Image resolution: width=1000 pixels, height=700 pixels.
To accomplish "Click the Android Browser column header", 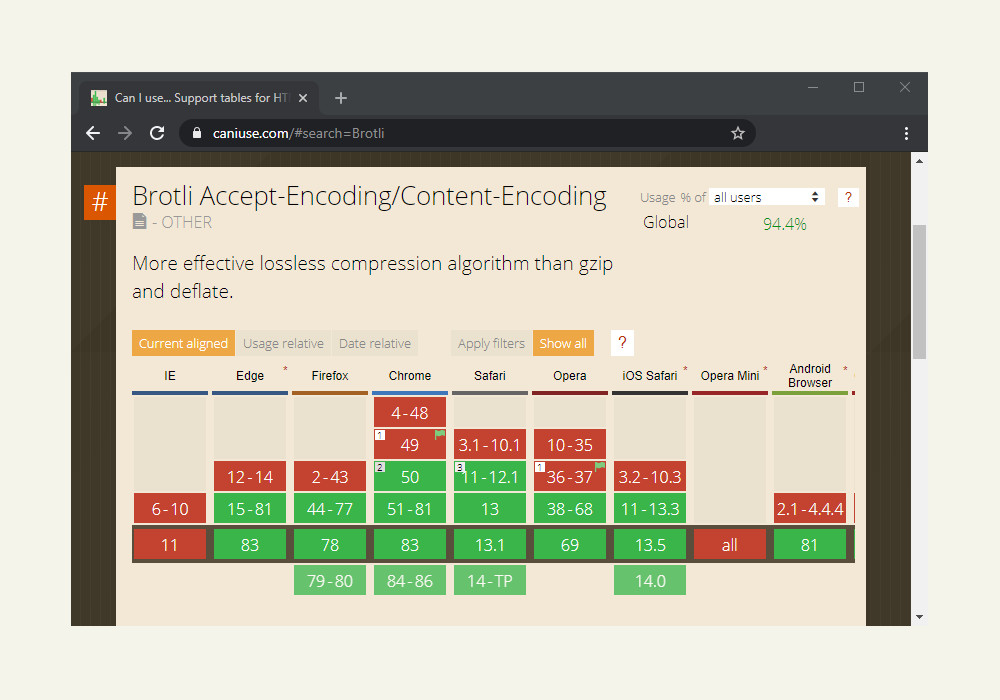I will coord(810,376).
